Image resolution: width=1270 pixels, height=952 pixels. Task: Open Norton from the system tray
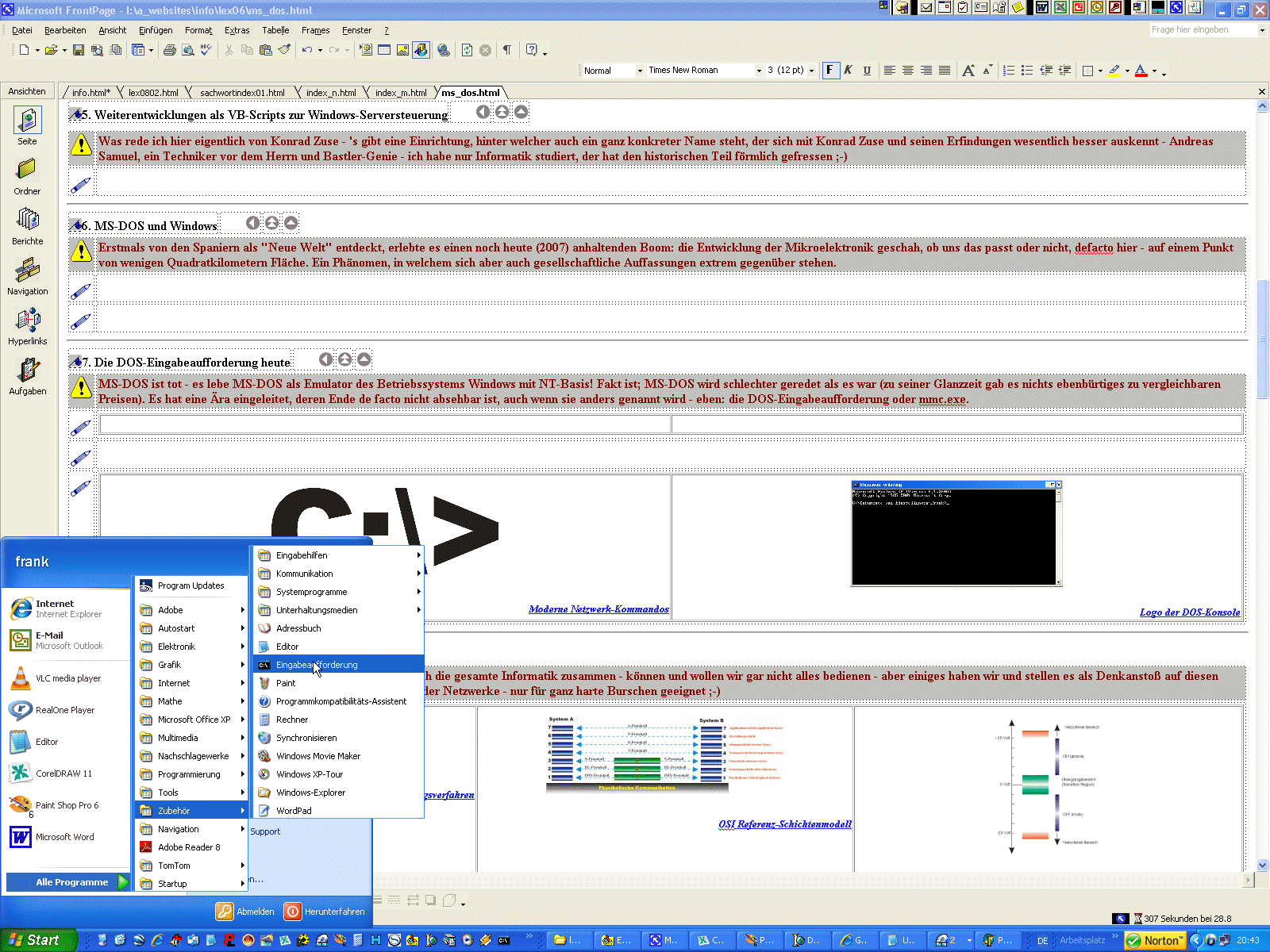point(1154,940)
